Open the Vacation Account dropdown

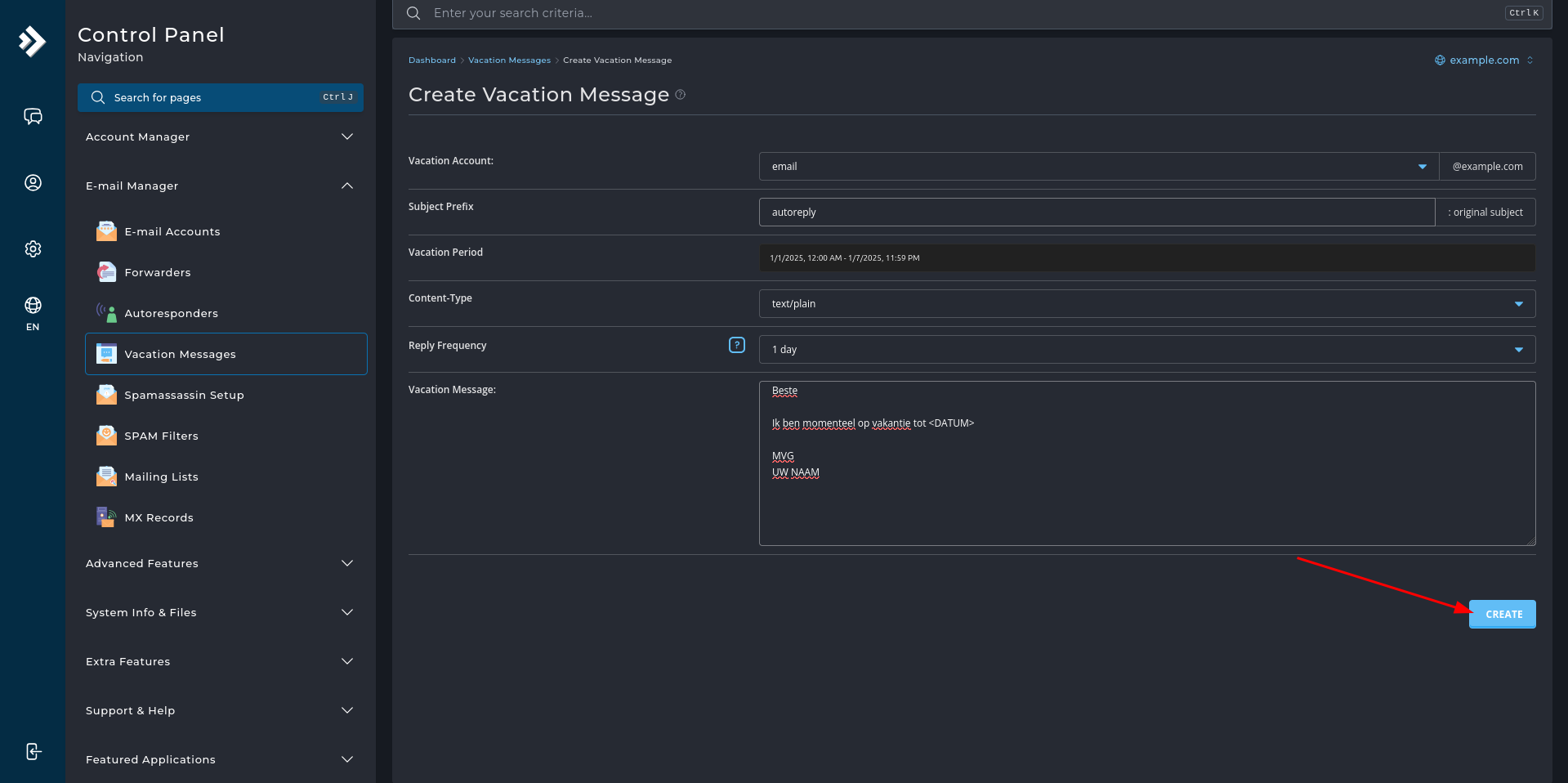coord(1423,166)
